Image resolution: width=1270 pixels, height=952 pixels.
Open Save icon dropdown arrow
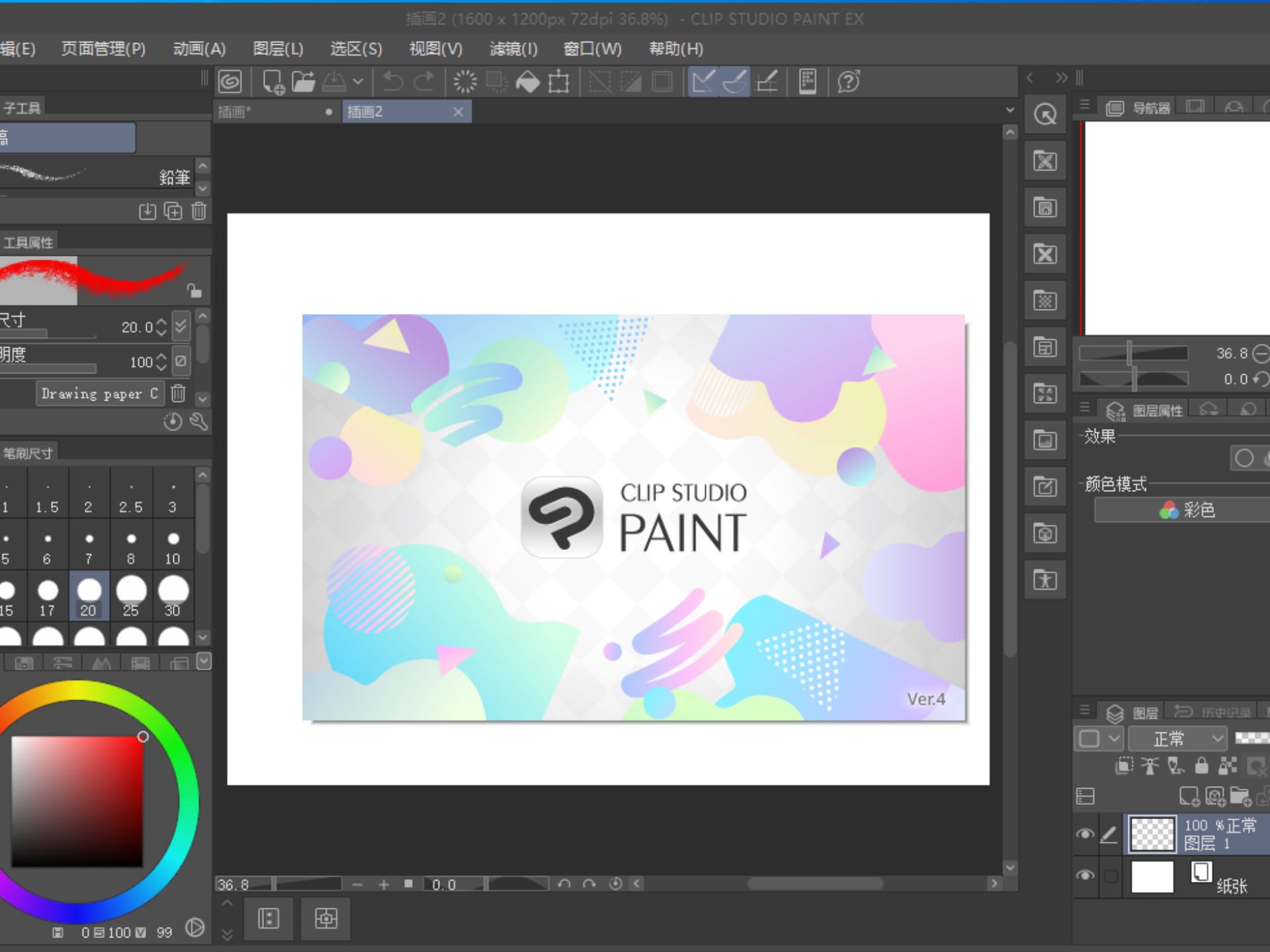click(x=358, y=82)
